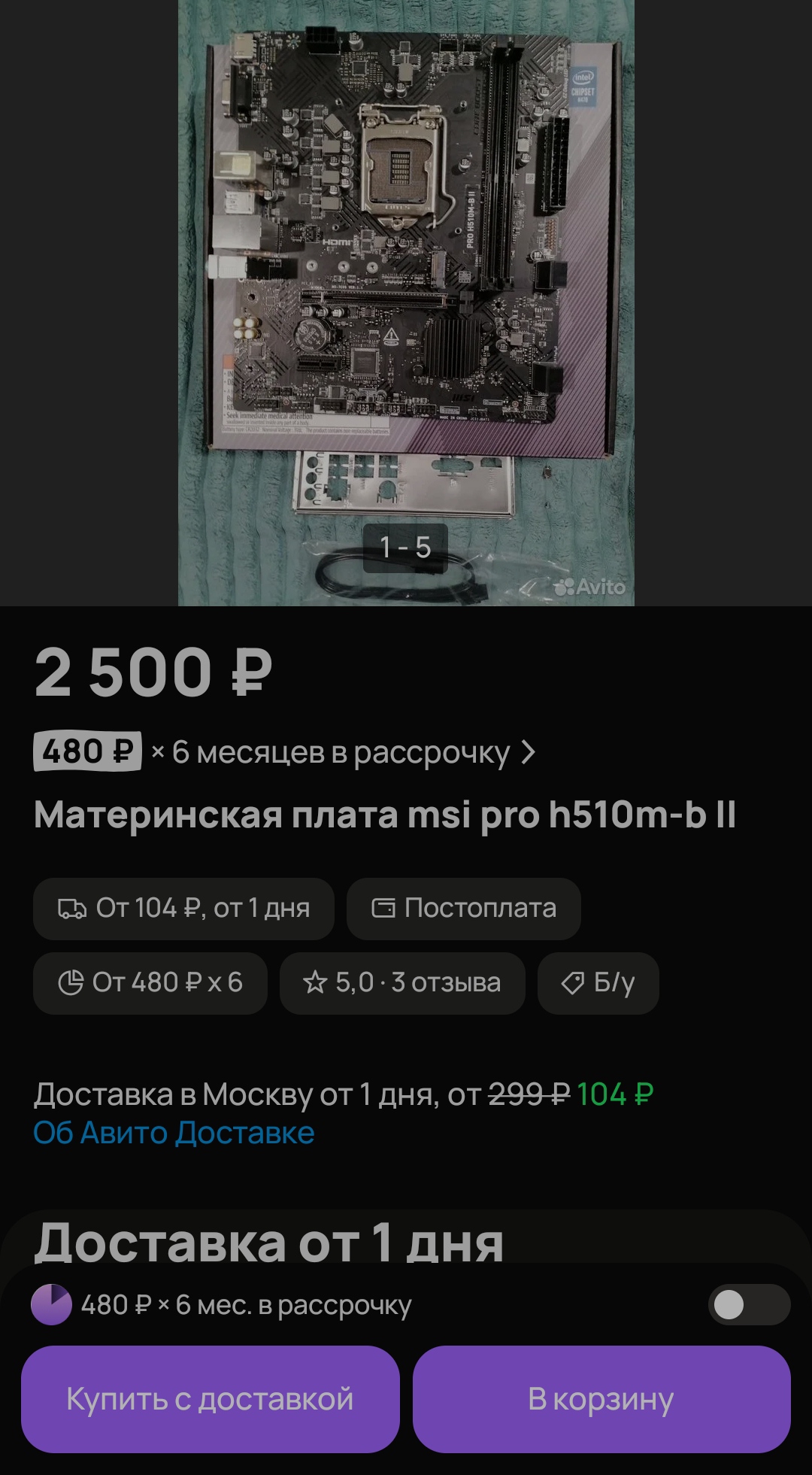Image resolution: width=812 pixels, height=1475 pixels.
Task: Click the purple installment circle icon
Action: coord(51,1304)
